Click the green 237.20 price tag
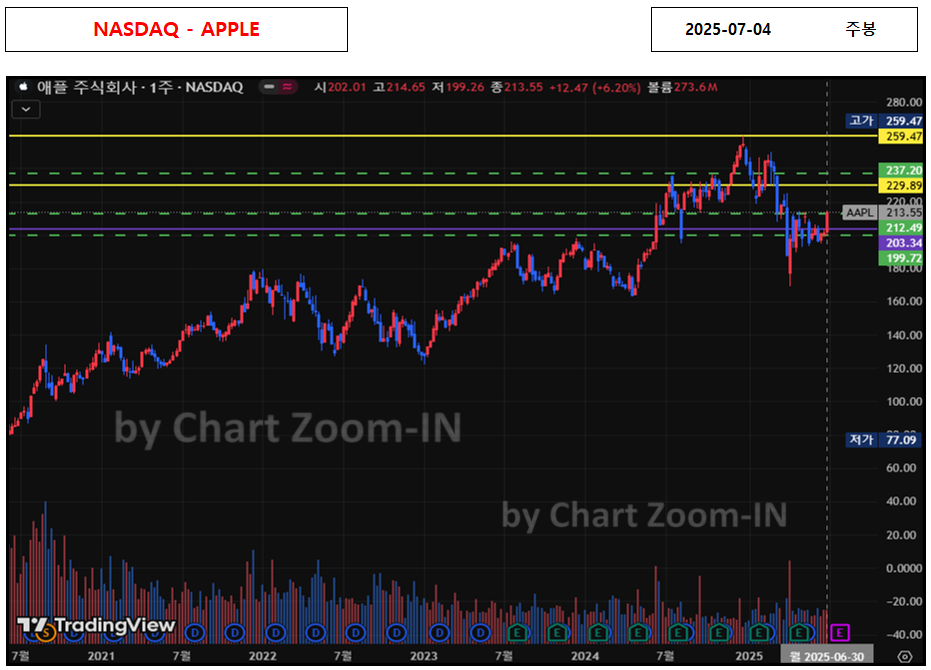Screen dimensions: 931x670 coord(901,170)
